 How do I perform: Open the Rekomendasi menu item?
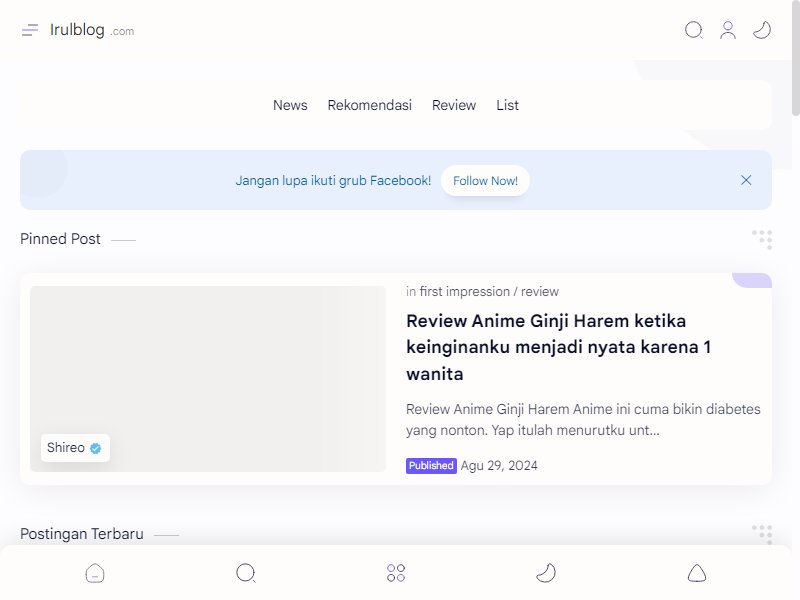pyautogui.click(x=369, y=105)
